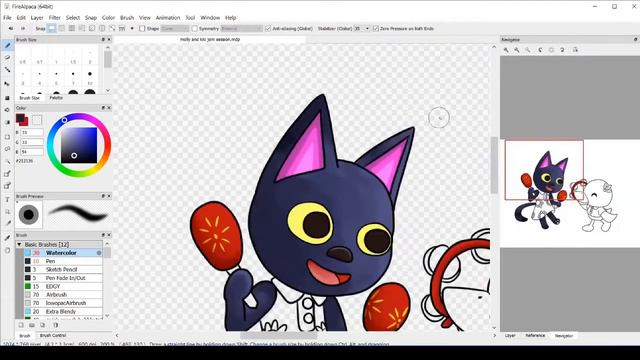Switch to the Brush Control tab
This screenshot has height=360, width=640.
53,336
